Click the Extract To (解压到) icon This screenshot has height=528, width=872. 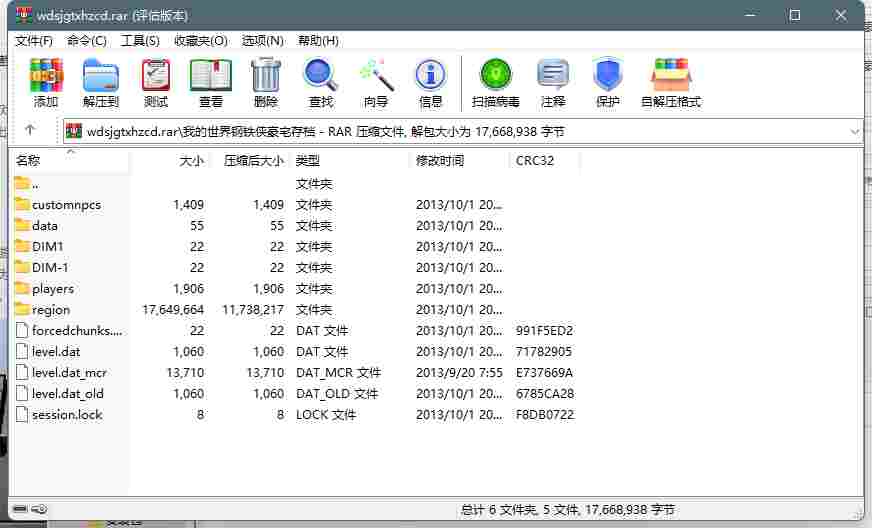point(101,76)
